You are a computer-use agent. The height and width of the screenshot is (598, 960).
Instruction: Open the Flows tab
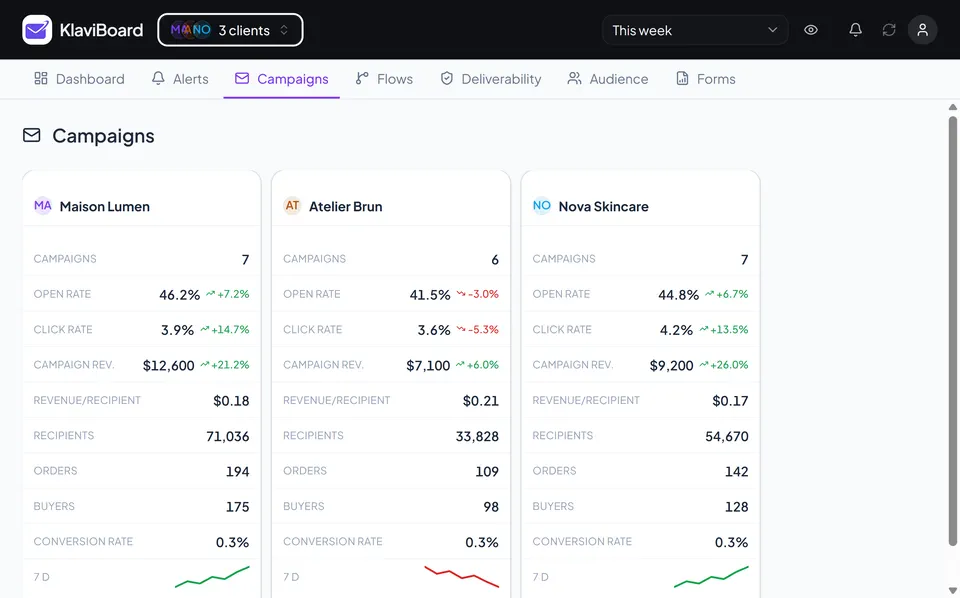[x=384, y=79]
